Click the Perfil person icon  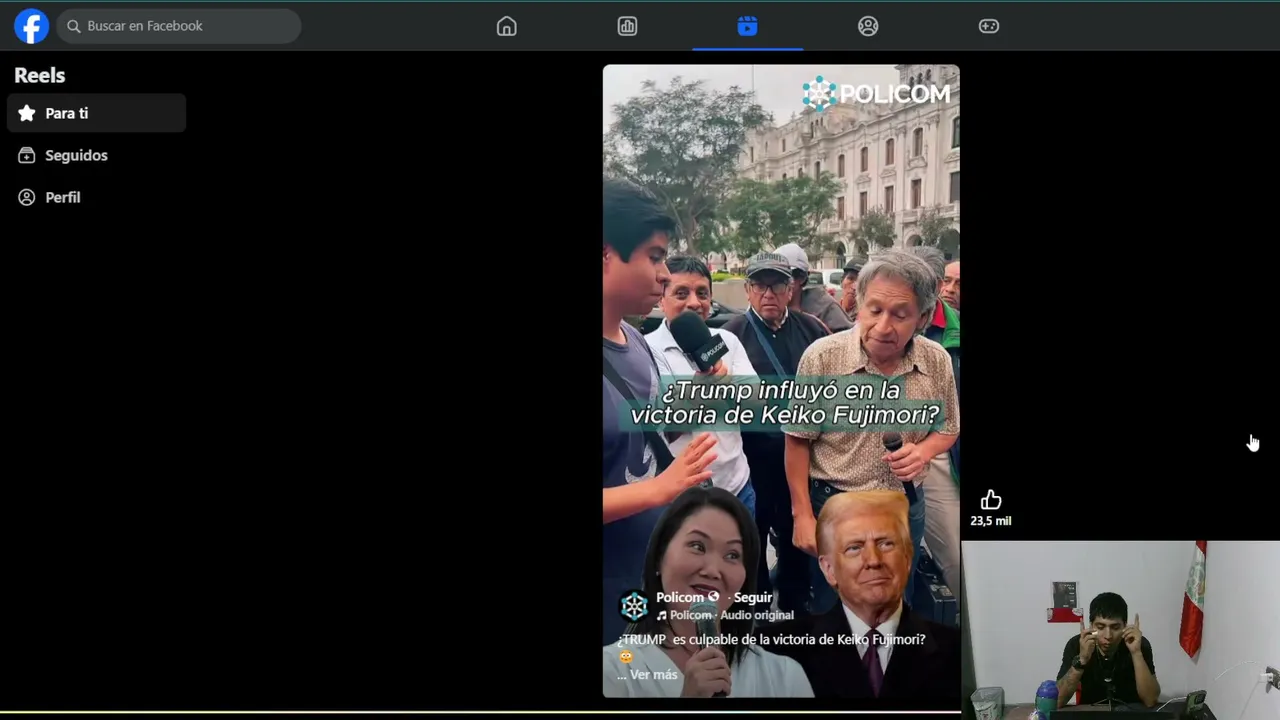click(27, 197)
